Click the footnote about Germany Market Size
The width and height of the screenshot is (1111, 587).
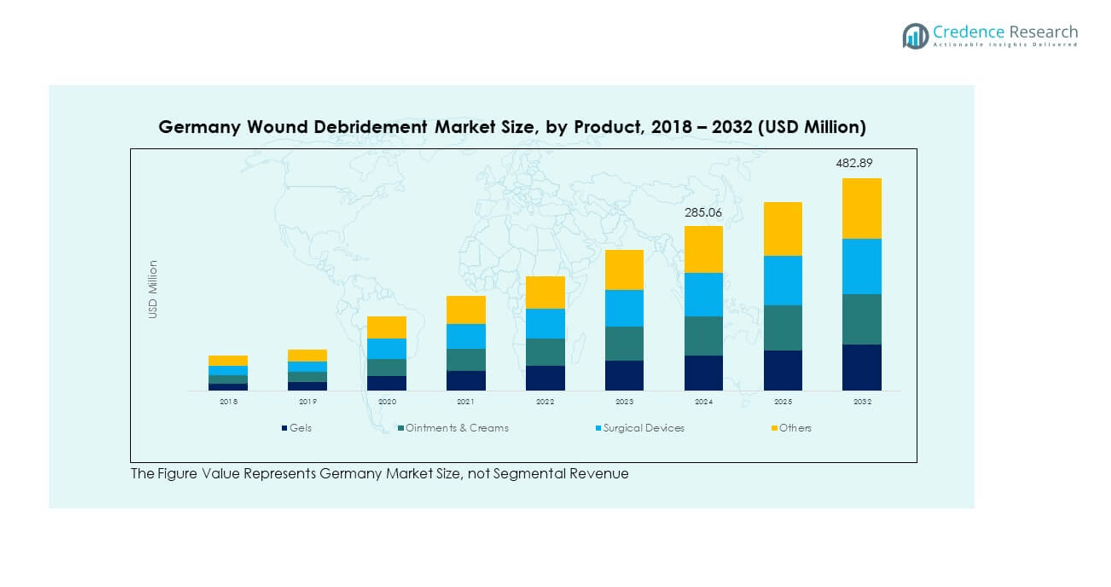click(x=379, y=474)
